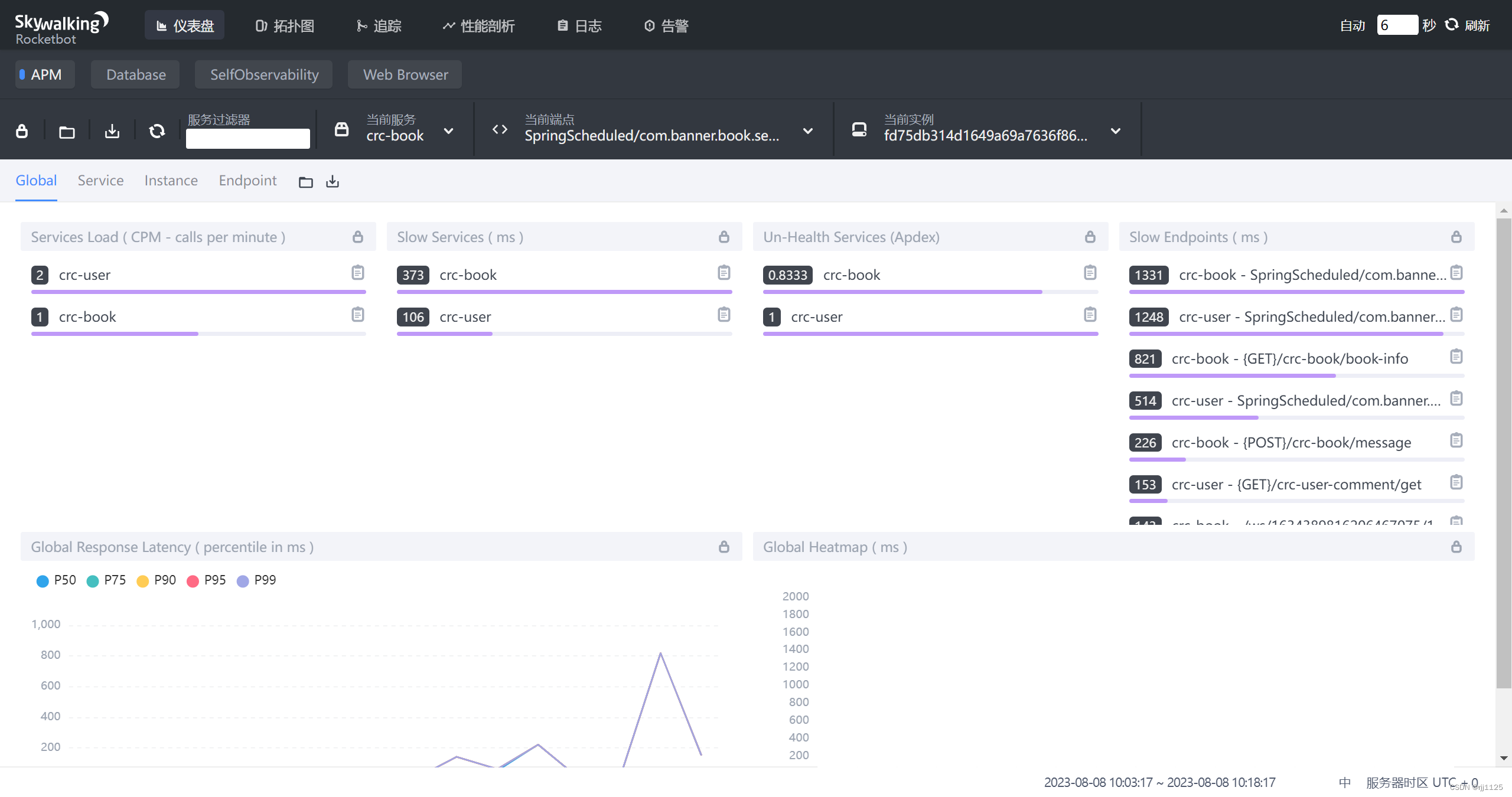1512x797 pixels.
Task: Switch language via 中 in footer
Action: [1345, 782]
